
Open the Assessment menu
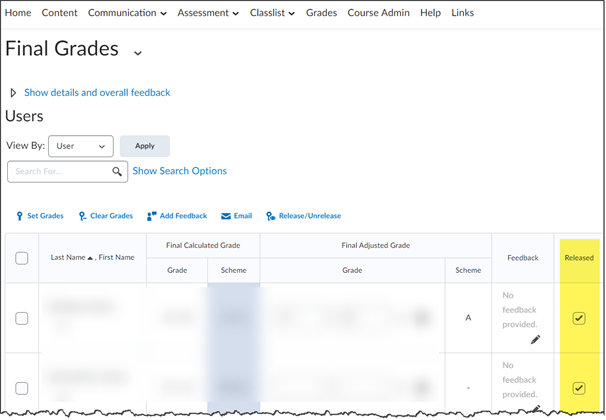coord(208,13)
